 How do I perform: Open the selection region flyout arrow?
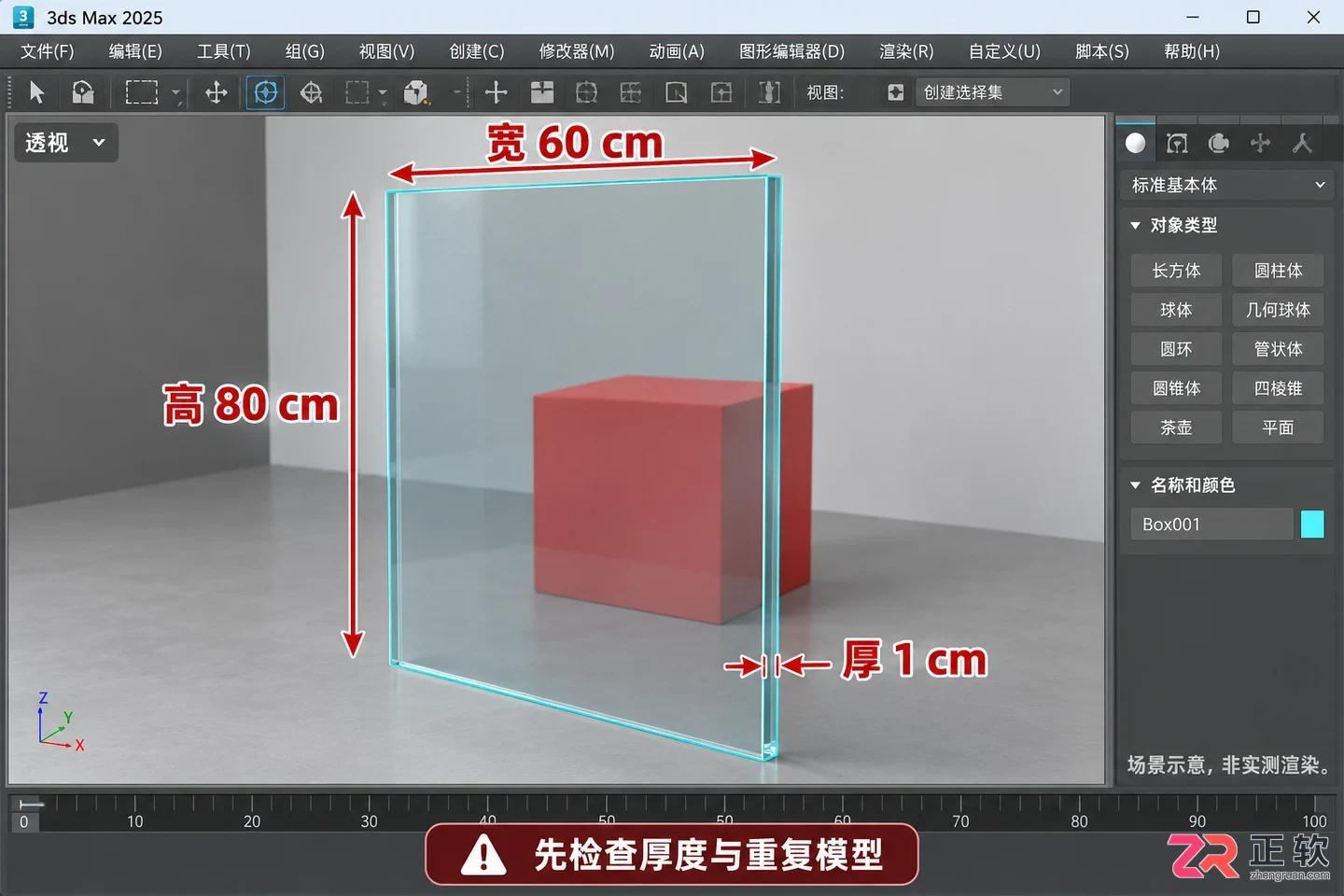pos(176,95)
